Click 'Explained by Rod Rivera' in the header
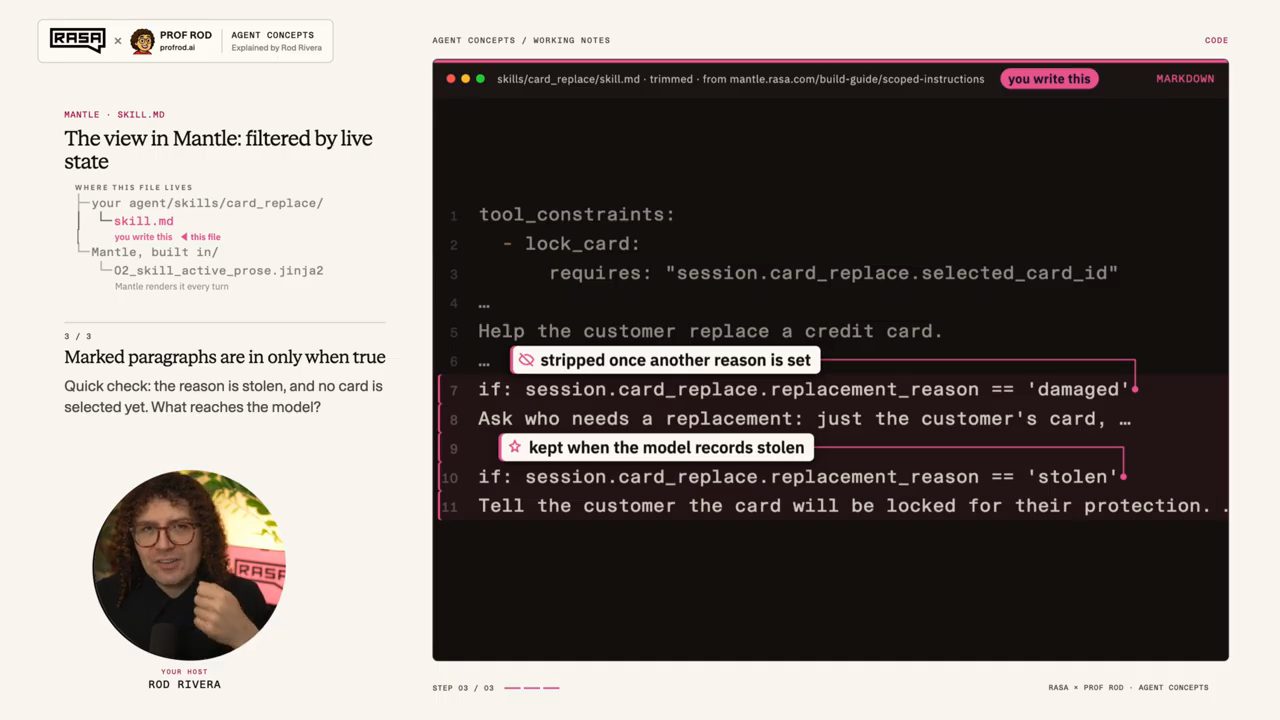This screenshot has height=720, width=1280. [x=276, y=48]
